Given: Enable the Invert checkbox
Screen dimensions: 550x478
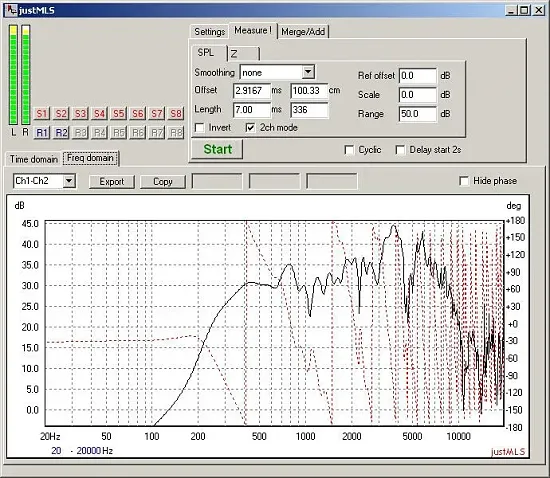Looking at the screenshot, I should click(x=200, y=128).
